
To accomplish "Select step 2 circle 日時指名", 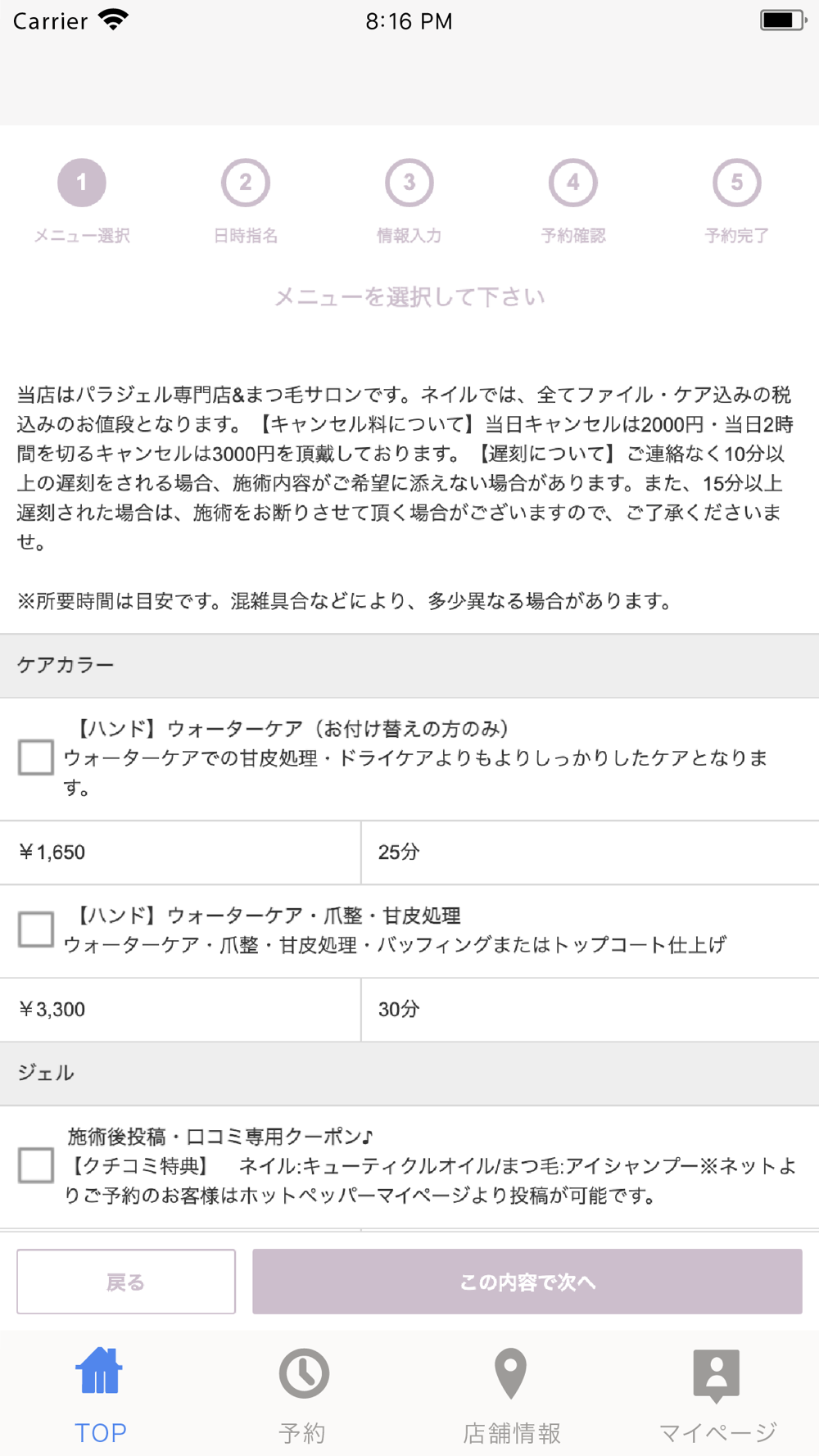I will (x=246, y=183).
